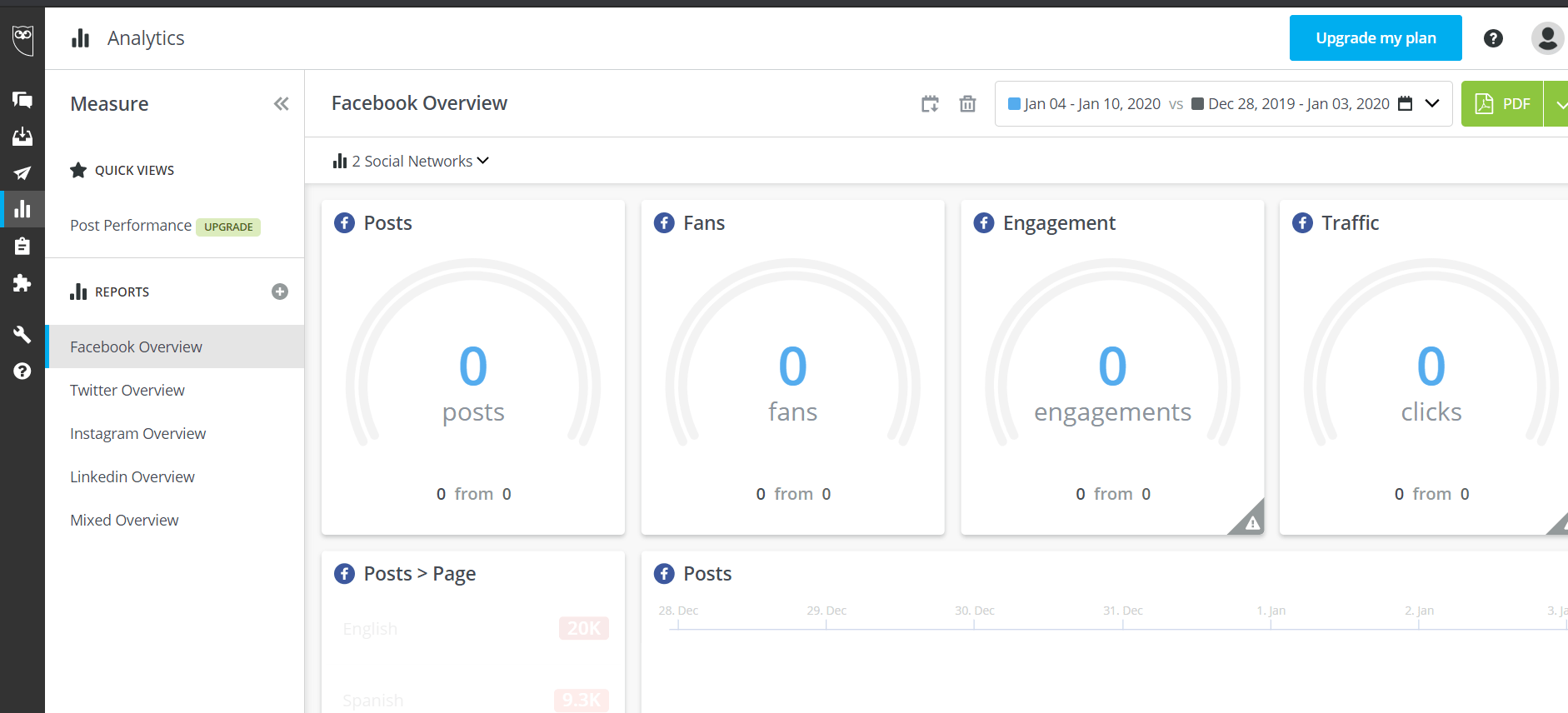Open the Inbox tray icon in sidebar

point(22,137)
